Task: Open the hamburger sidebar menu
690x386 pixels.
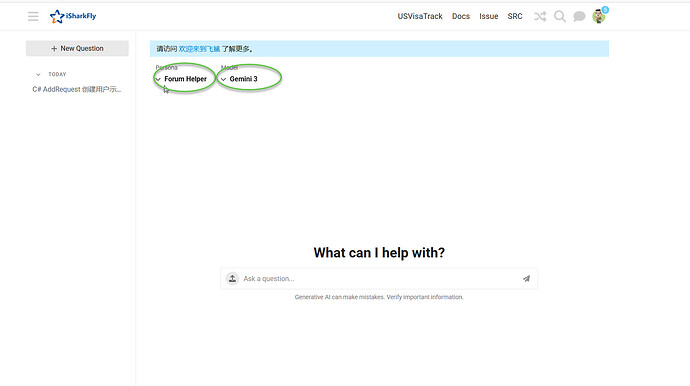Action: 33,17
